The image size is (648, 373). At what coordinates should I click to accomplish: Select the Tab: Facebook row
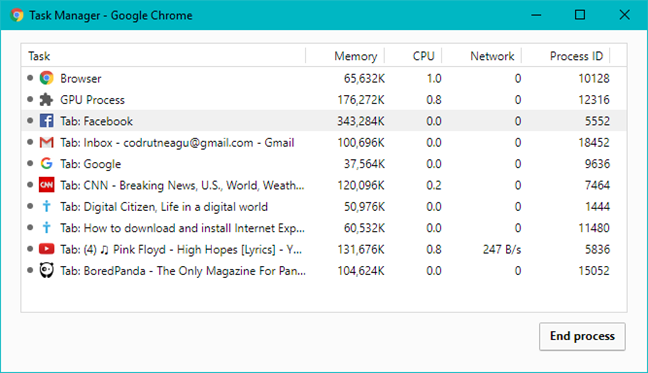[324, 121]
